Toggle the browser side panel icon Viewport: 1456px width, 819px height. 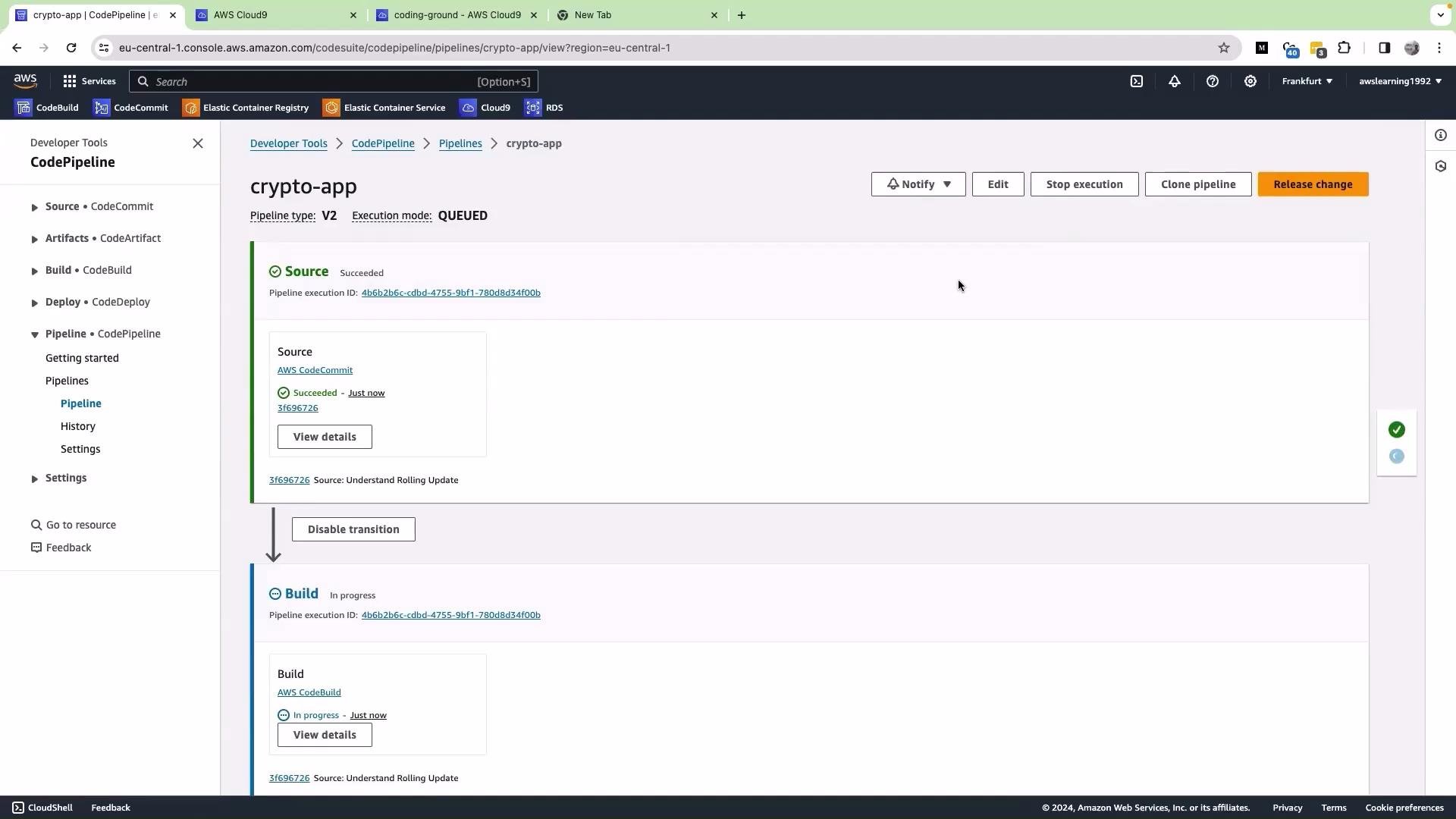[x=1384, y=48]
